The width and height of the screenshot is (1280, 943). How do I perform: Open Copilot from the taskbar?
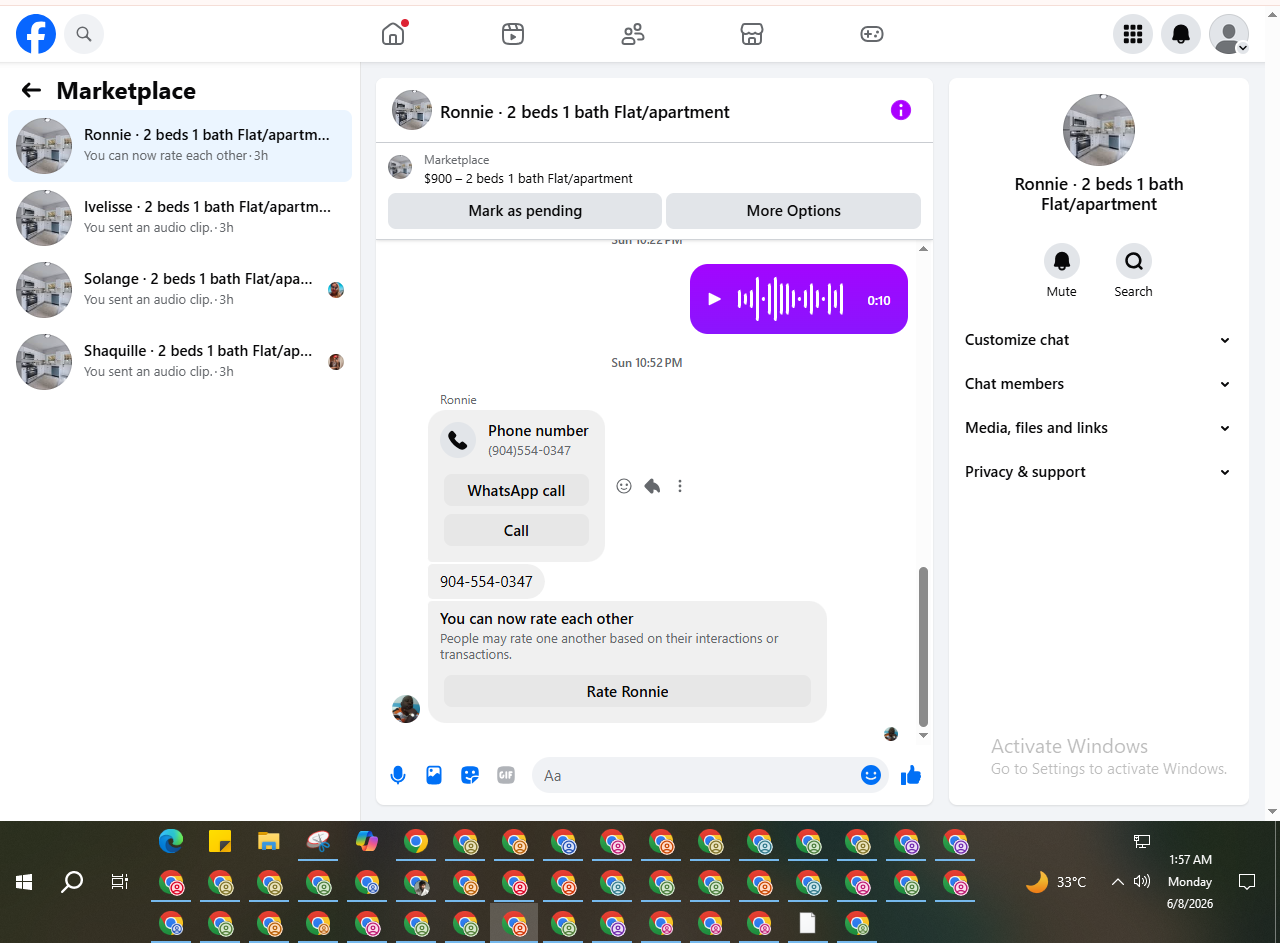click(x=367, y=842)
